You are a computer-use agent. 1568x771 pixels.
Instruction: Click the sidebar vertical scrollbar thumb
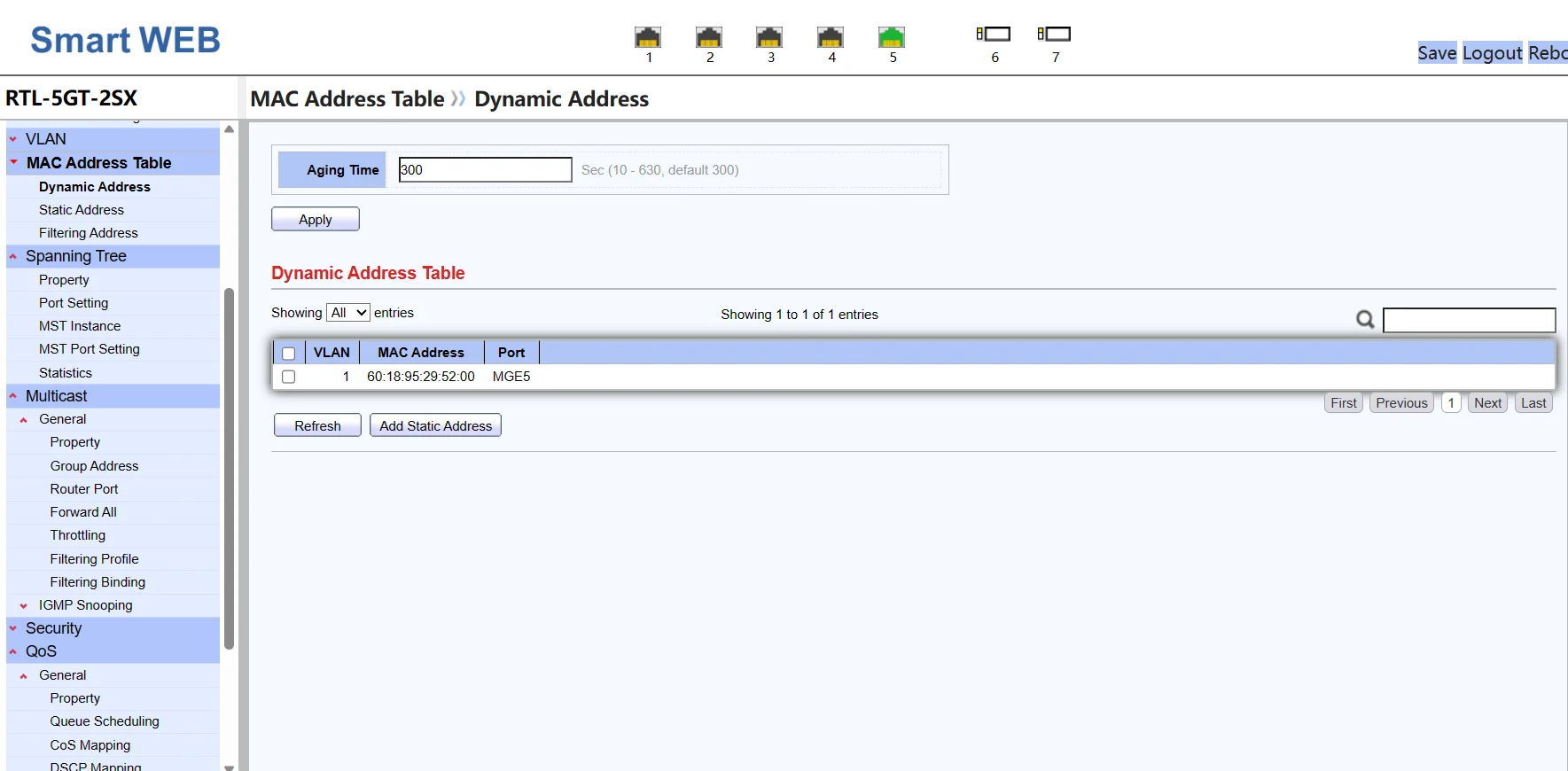(230, 470)
